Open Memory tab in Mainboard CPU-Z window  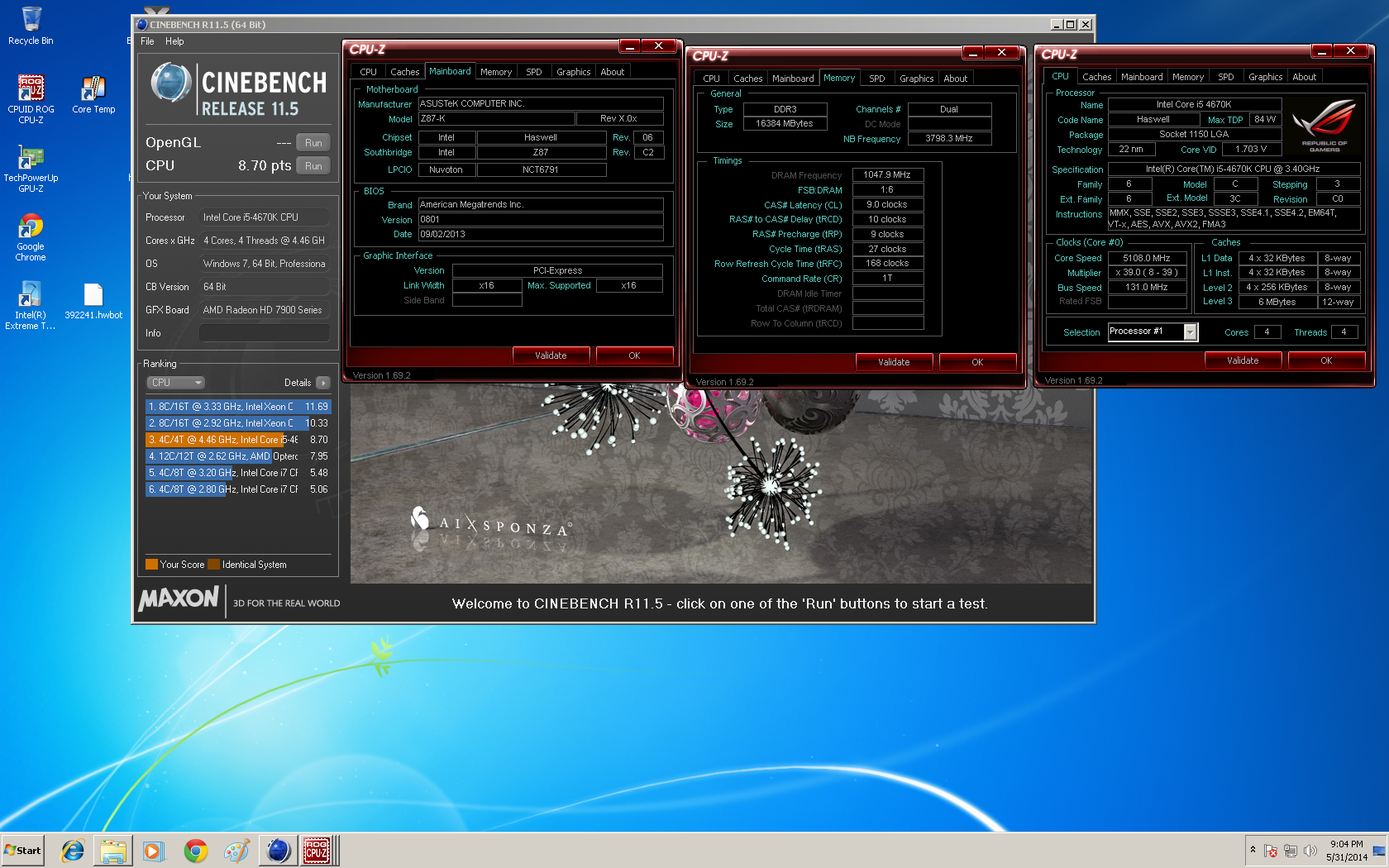496,72
